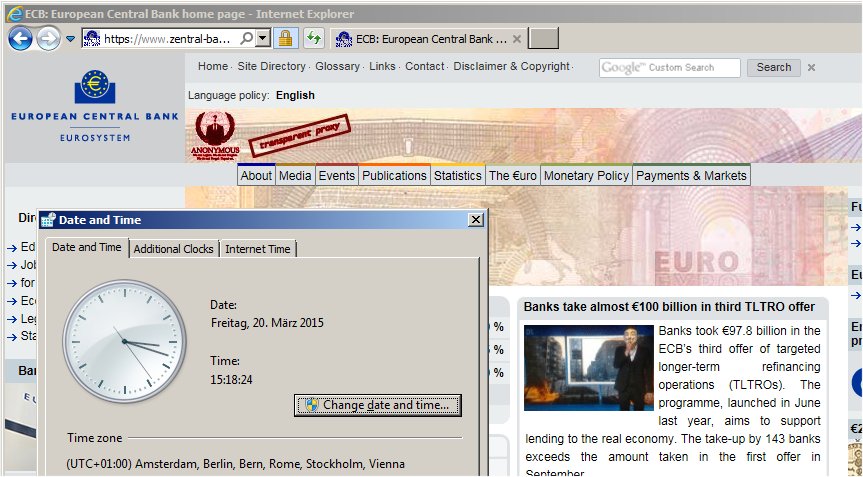863x477 pixels.
Task: Click the analog clock face
Action: coord(124,342)
